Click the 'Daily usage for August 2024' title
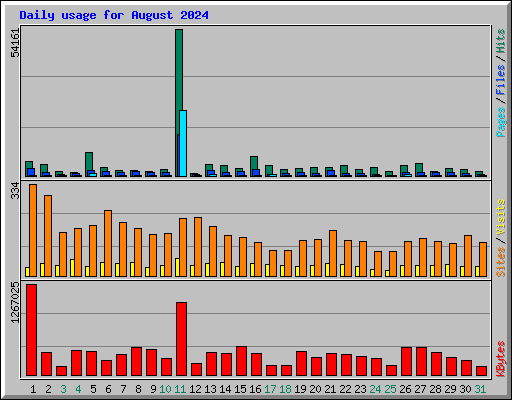512x400 pixels. point(114,15)
